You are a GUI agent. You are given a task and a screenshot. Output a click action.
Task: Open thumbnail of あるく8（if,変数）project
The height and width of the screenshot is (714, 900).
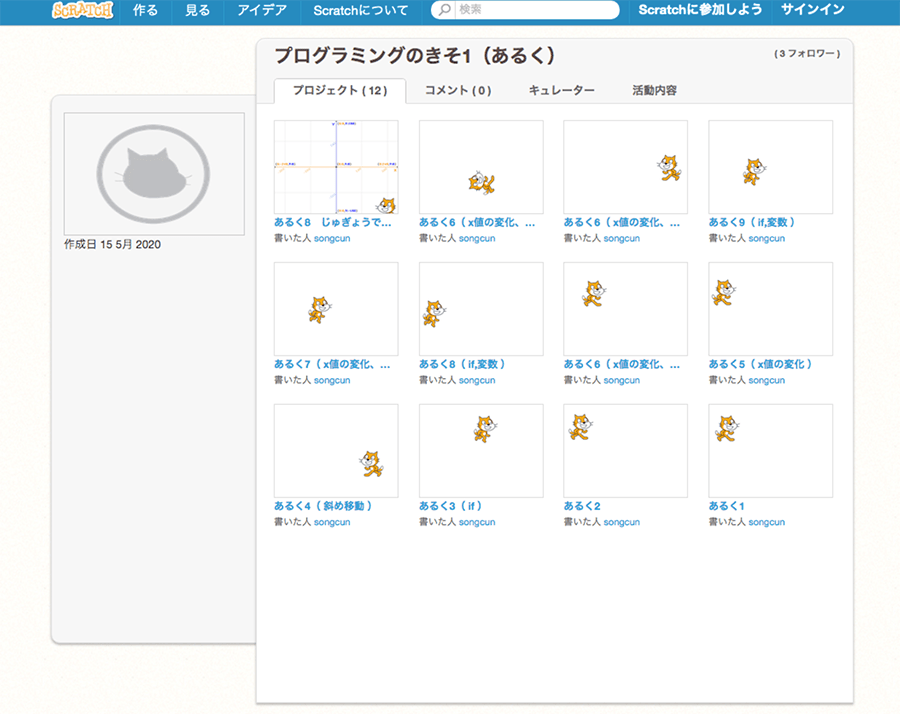481,309
